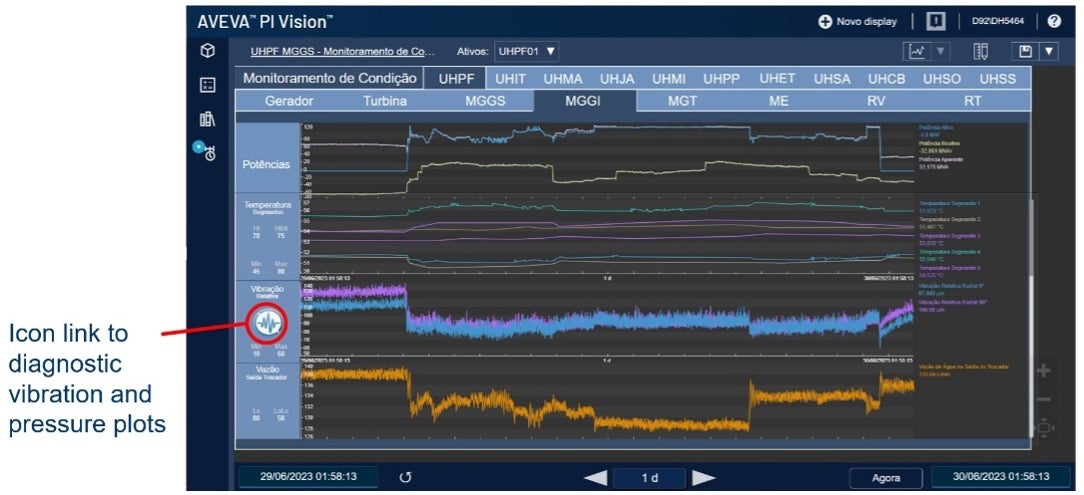Expand the trend symbol type dropdown arrow
Screen dimensions: 1084x495
(x=938, y=51)
